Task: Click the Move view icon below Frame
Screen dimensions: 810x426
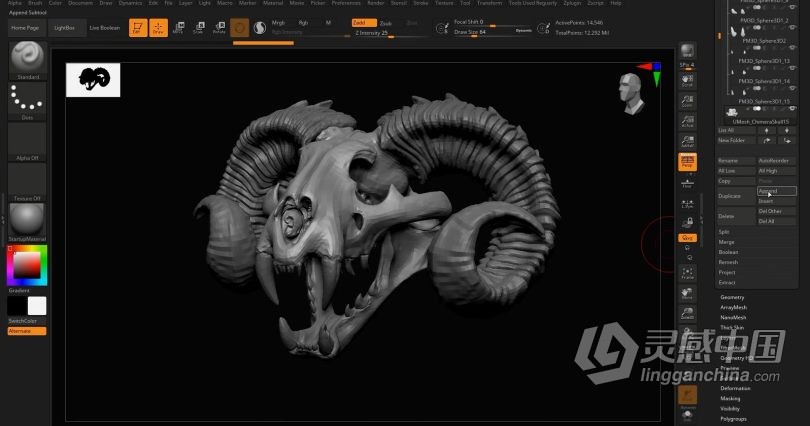Action: tap(687, 293)
